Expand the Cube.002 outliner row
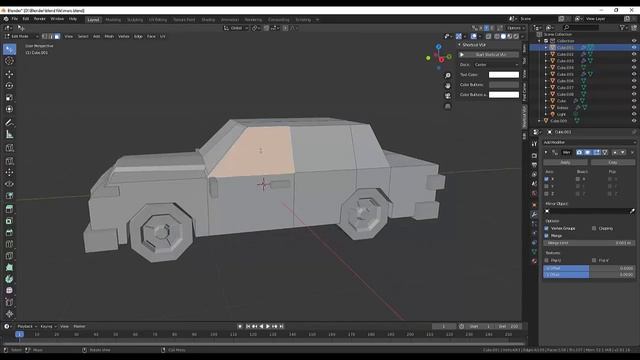Viewport: 640px width, 360px height. click(x=546, y=54)
